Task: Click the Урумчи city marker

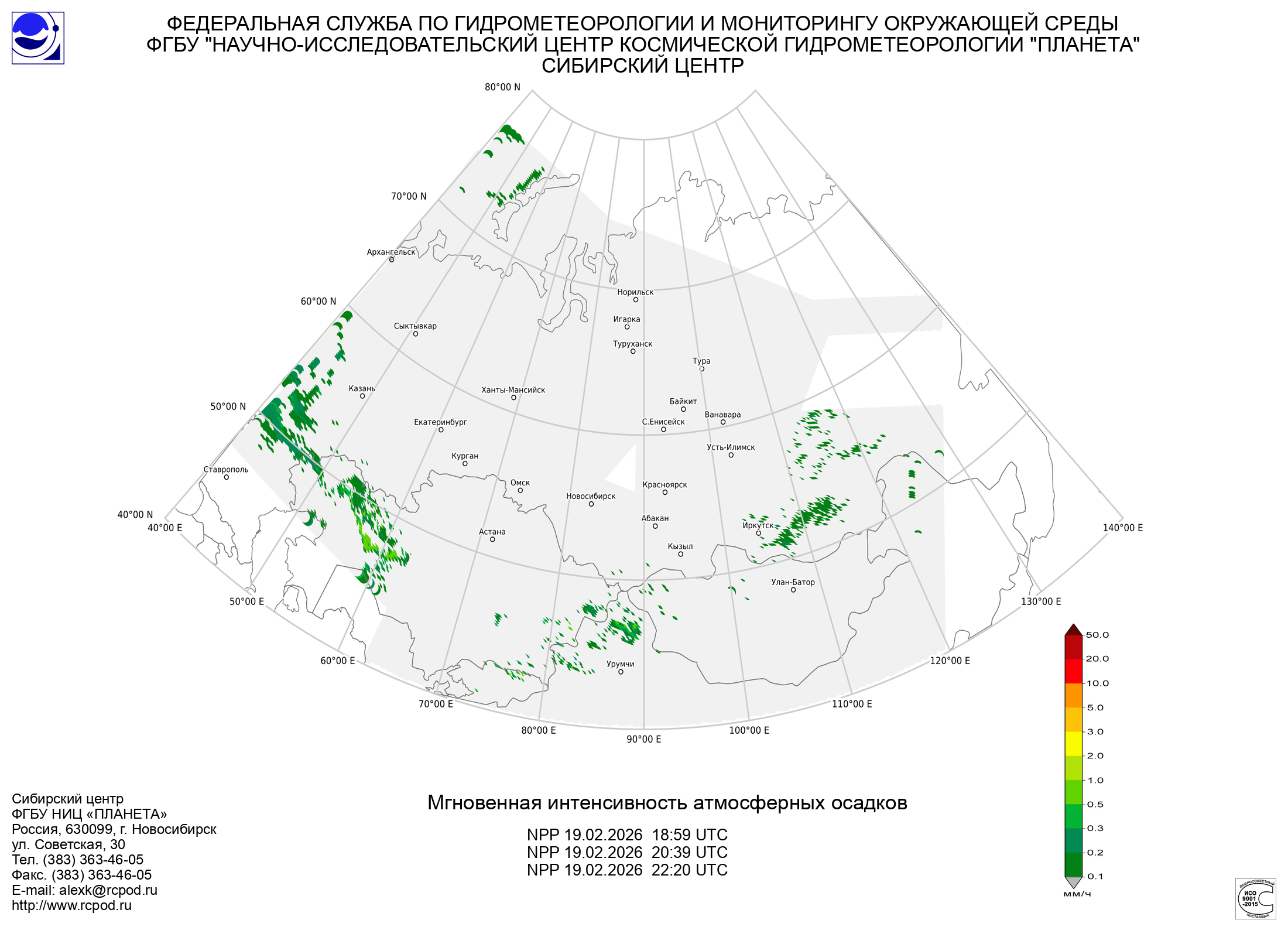Action: tap(621, 672)
